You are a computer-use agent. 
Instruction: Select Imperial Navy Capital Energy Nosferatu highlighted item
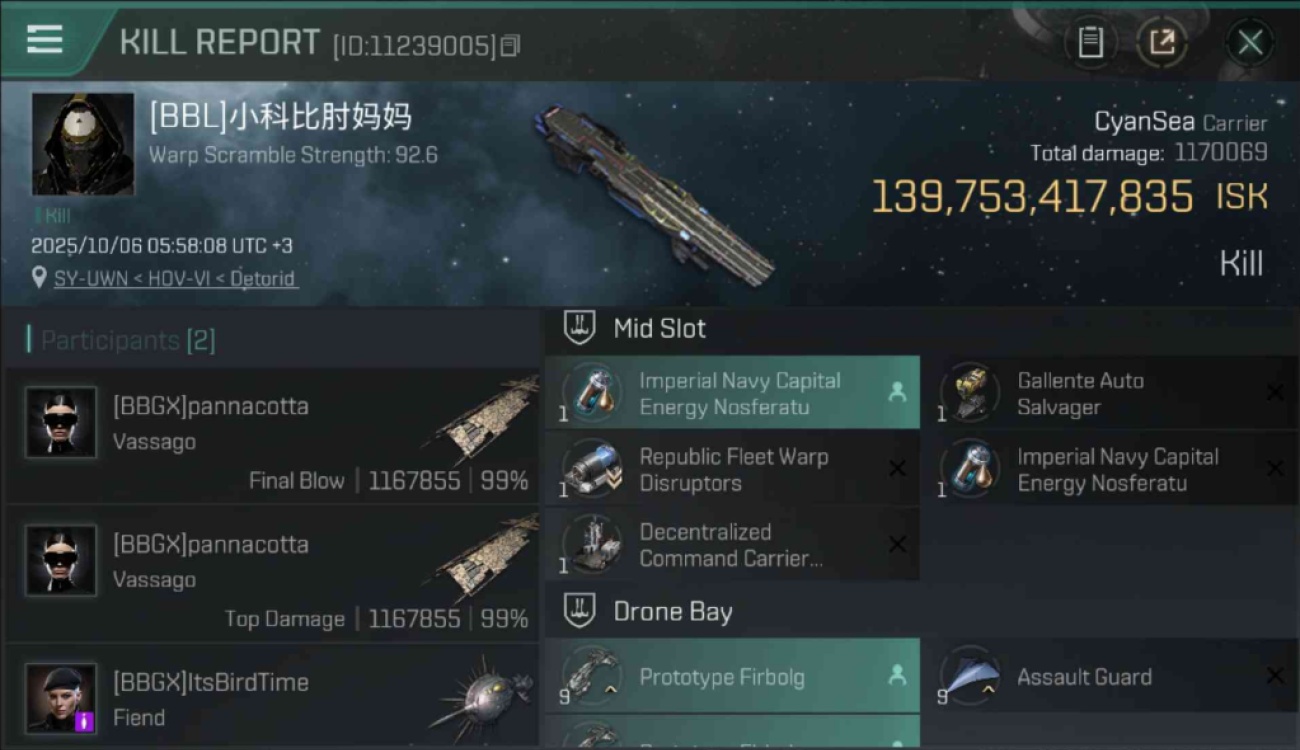tap(732, 393)
